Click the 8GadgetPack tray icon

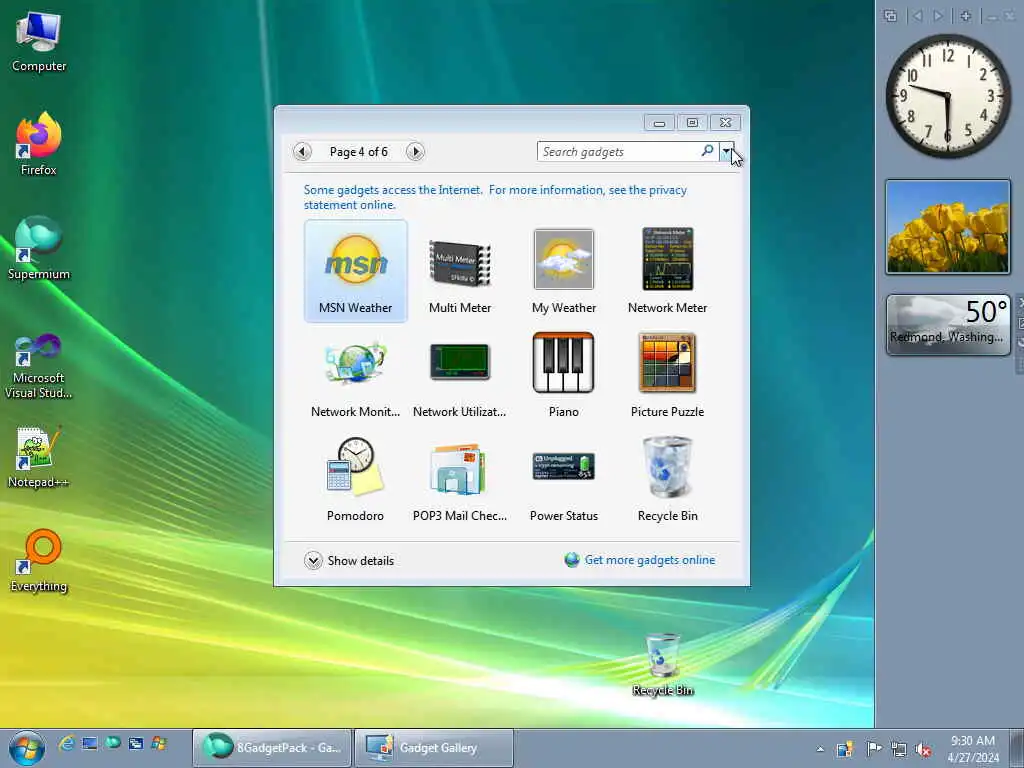point(844,749)
